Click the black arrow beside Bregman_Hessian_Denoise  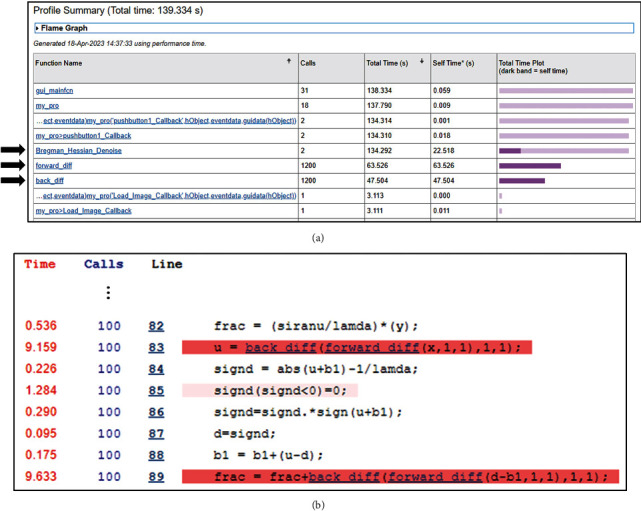[x=14, y=150]
